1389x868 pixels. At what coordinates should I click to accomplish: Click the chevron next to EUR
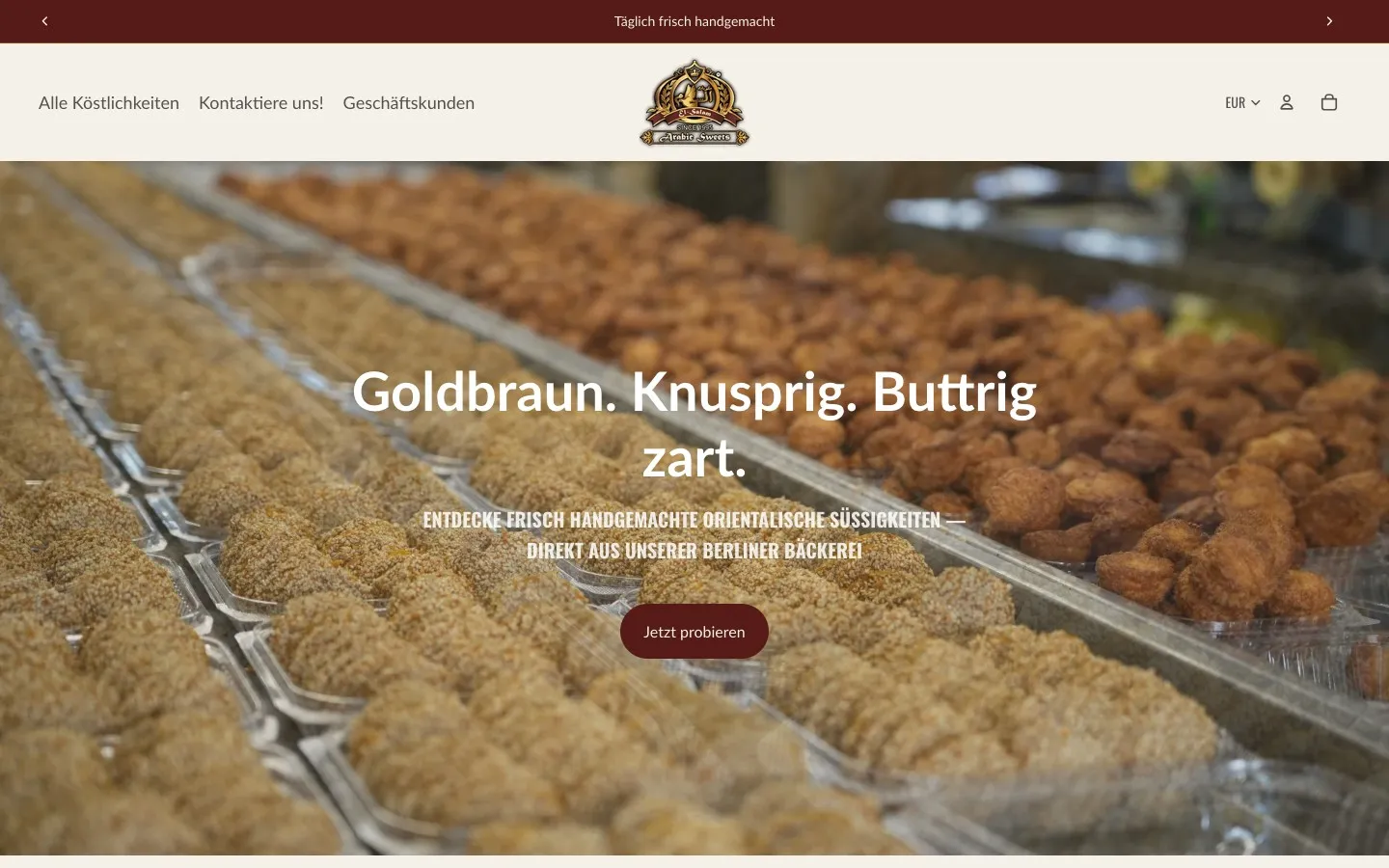(1256, 102)
